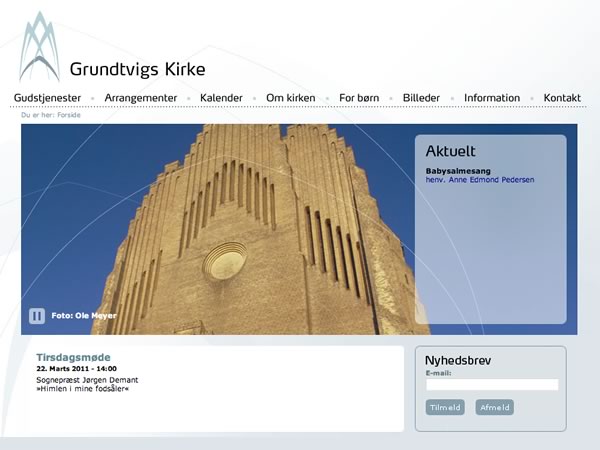Viewport: 600px width, 450px height.
Task: Click the Aktuelt panel heading
Action: click(x=450, y=152)
